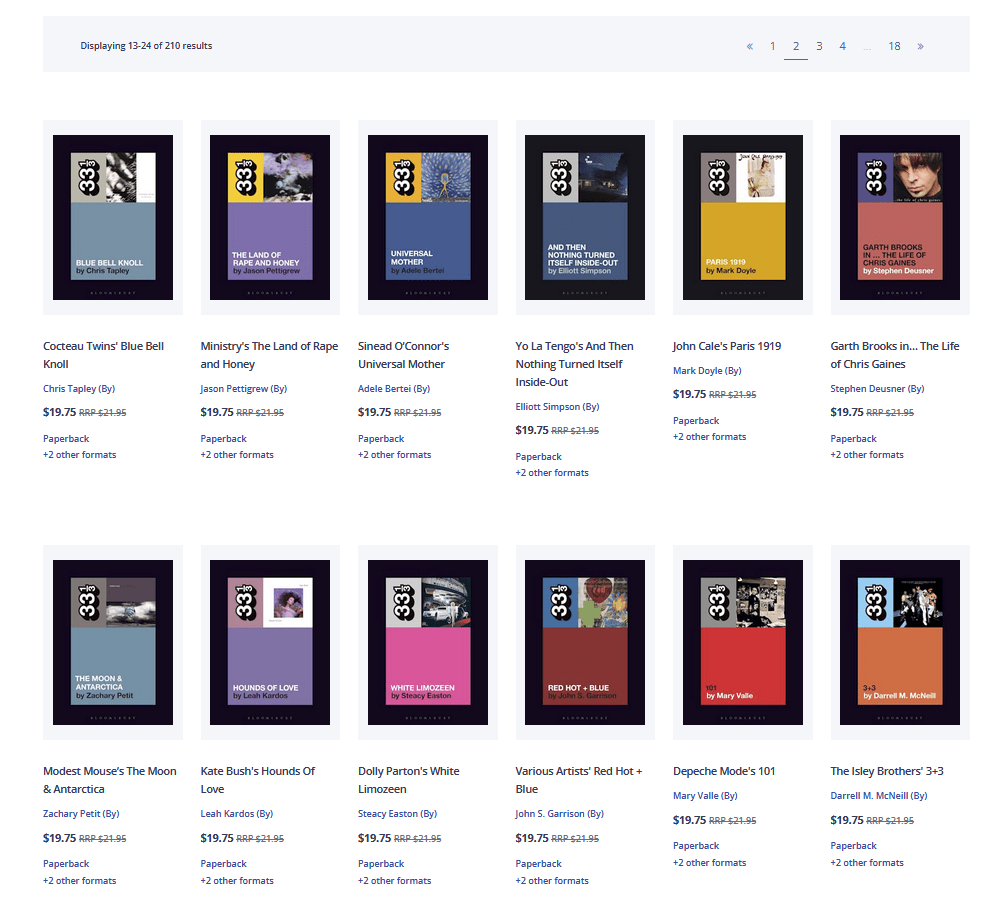The height and width of the screenshot is (922, 1002).
Task: Open Modest Mouse's The Moon & Antarctica
Action: pyautogui.click(x=109, y=780)
